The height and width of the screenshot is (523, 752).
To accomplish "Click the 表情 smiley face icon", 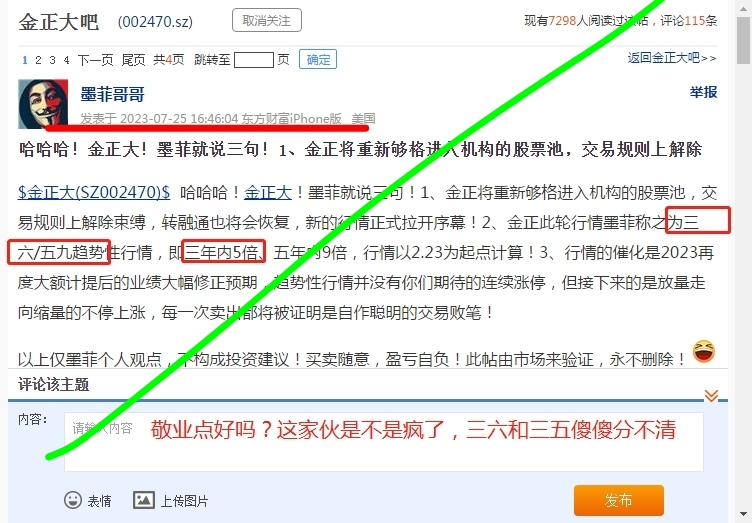I will 73,500.
